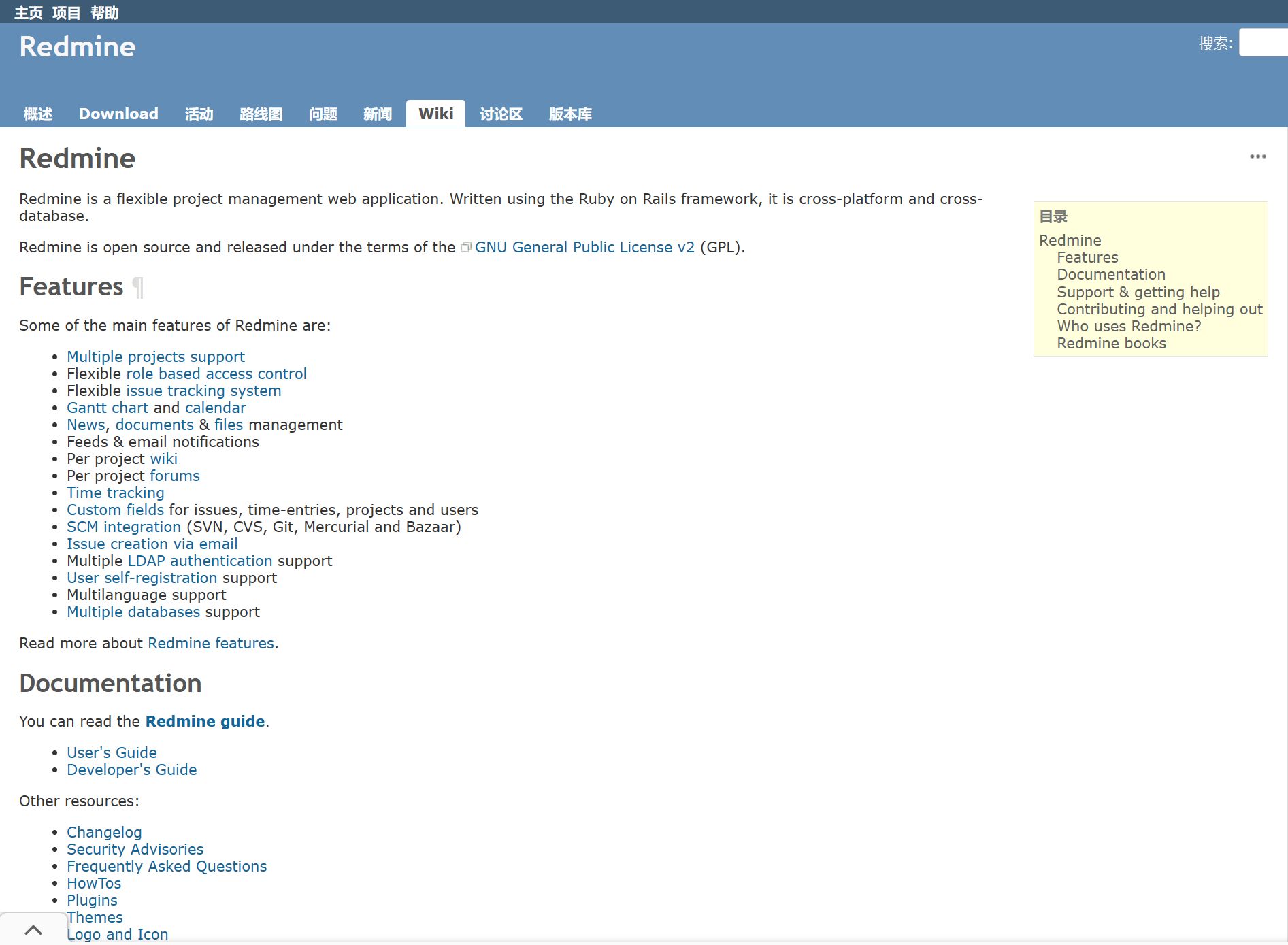Open the Developer's Guide link

point(132,769)
